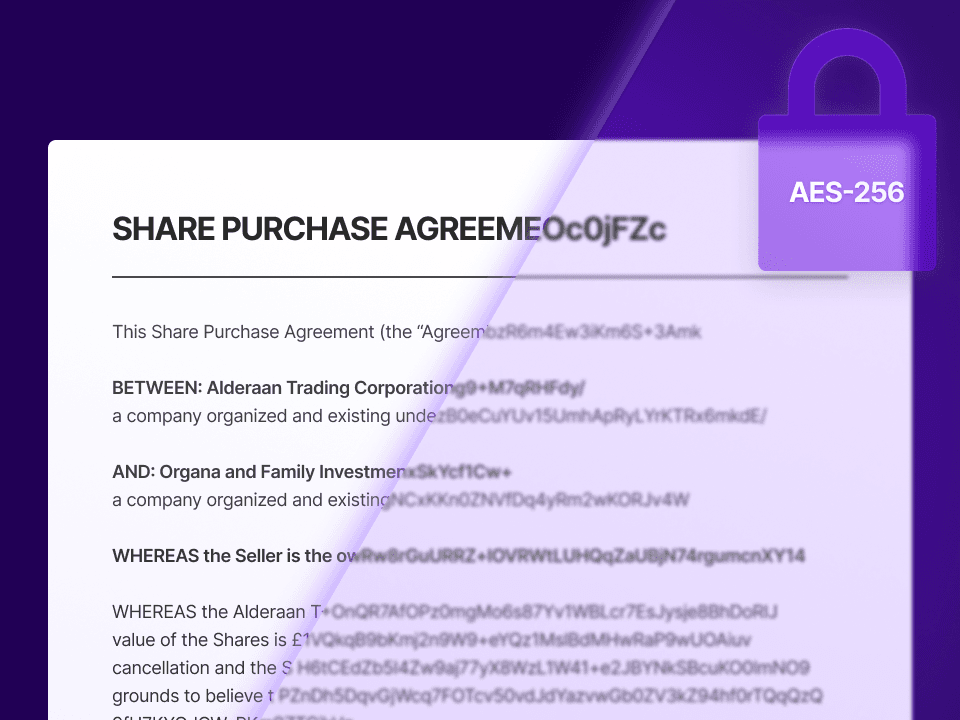This screenshot has height=720, width=960.
Task: Click the encrypted string g9+M7qRHFdy/
Action: coord(520,387)
